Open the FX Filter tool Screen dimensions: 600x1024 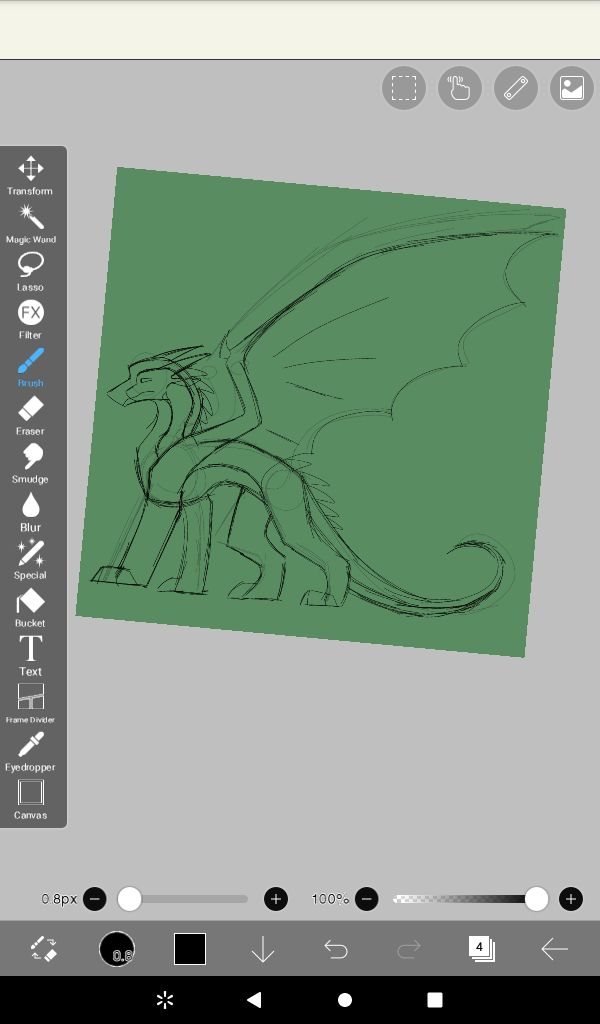pyautogui.click(x=30, y=319)
